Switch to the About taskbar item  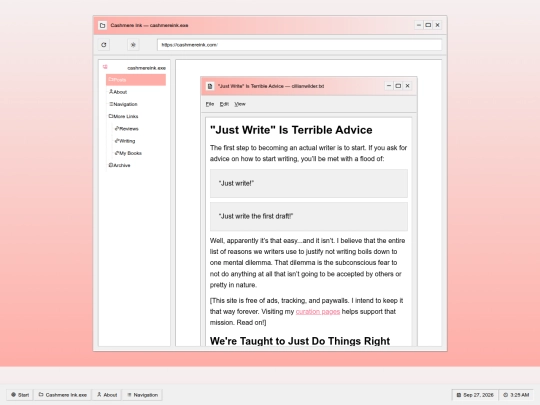click(107, 395)
